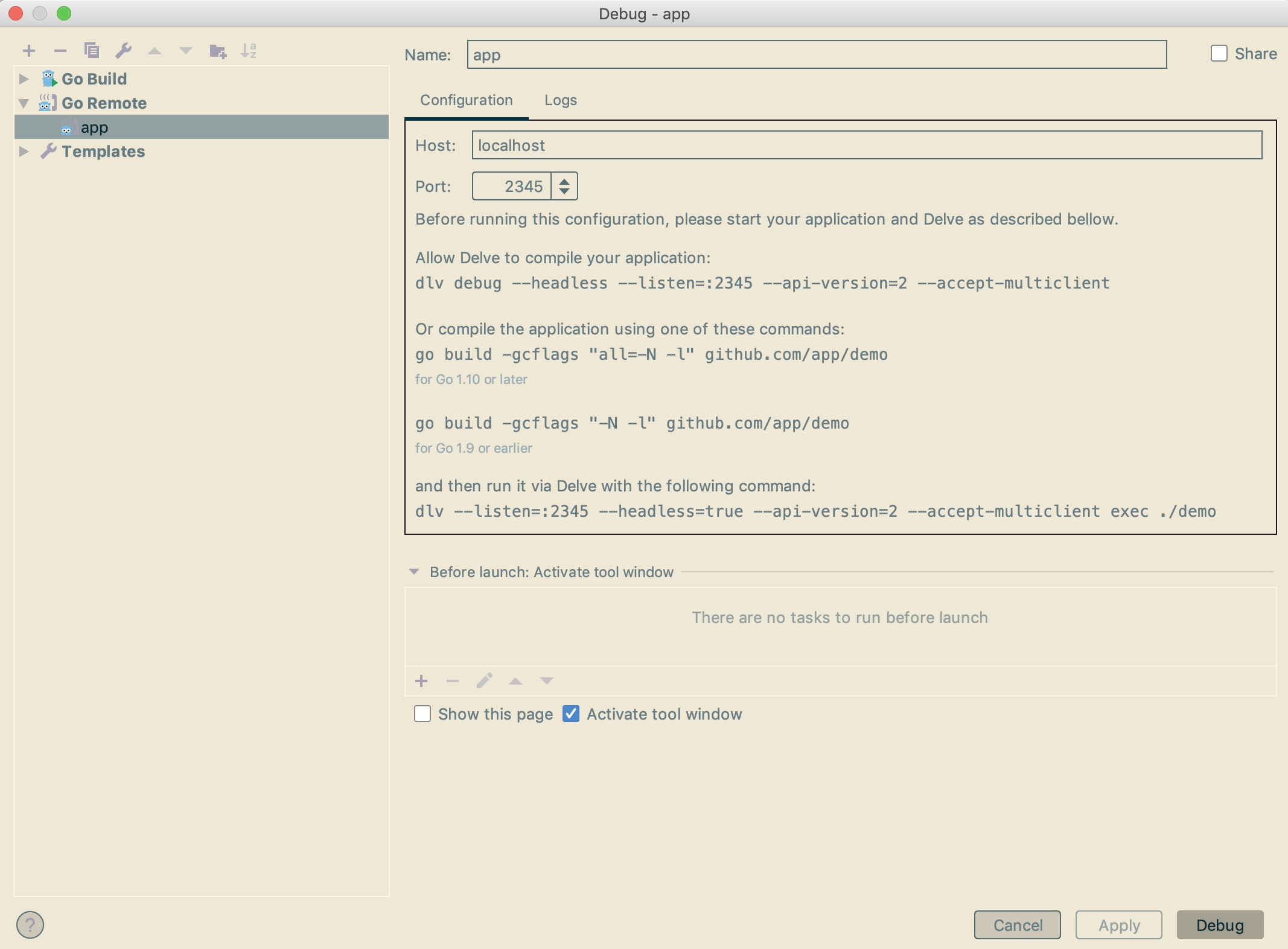1288x949 pixels.
Task: Uncheck Activate tool window checkbox
Action: click(571, 714)
